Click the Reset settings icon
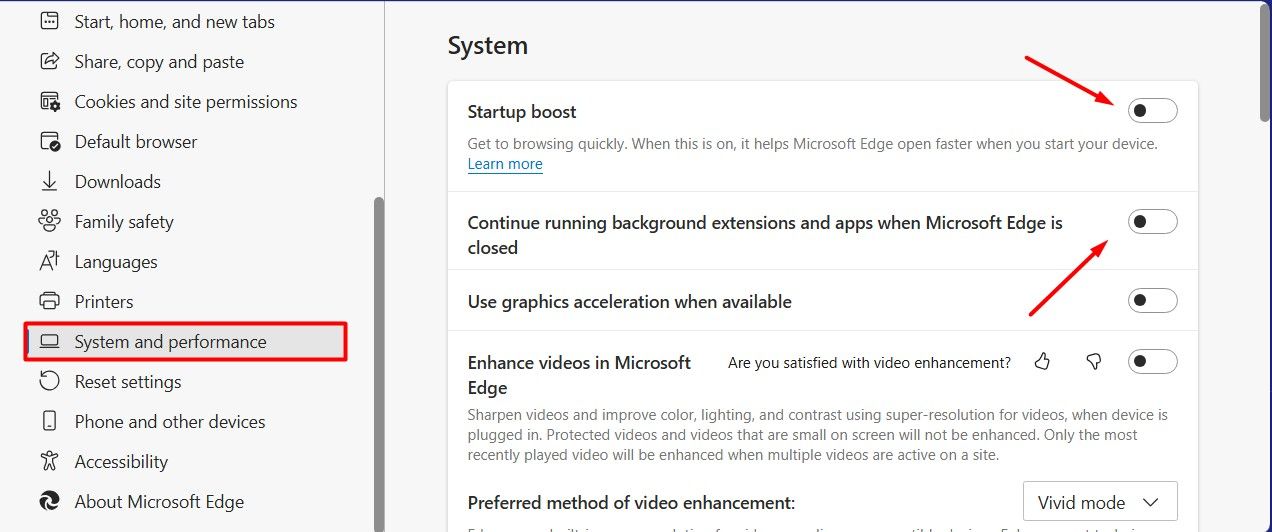 pos(49,381)
